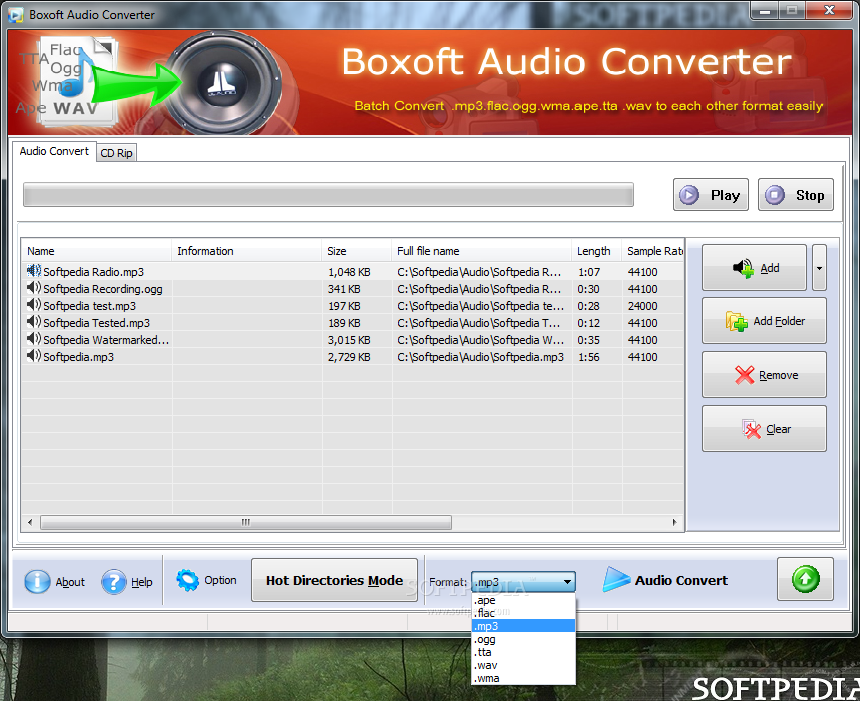The height and width of the screenshot is (701, 860).
Task: Select Softpedia Recording.ogg row
Action: click(352, 289)
